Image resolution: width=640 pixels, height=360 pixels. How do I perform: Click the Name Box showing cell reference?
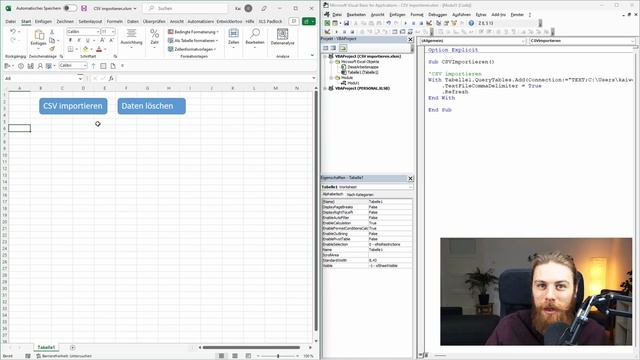(41, 78)
